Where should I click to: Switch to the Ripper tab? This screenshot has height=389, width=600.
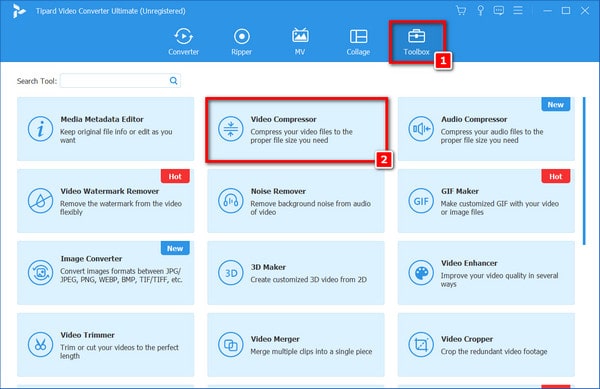(x=241, y=42)
